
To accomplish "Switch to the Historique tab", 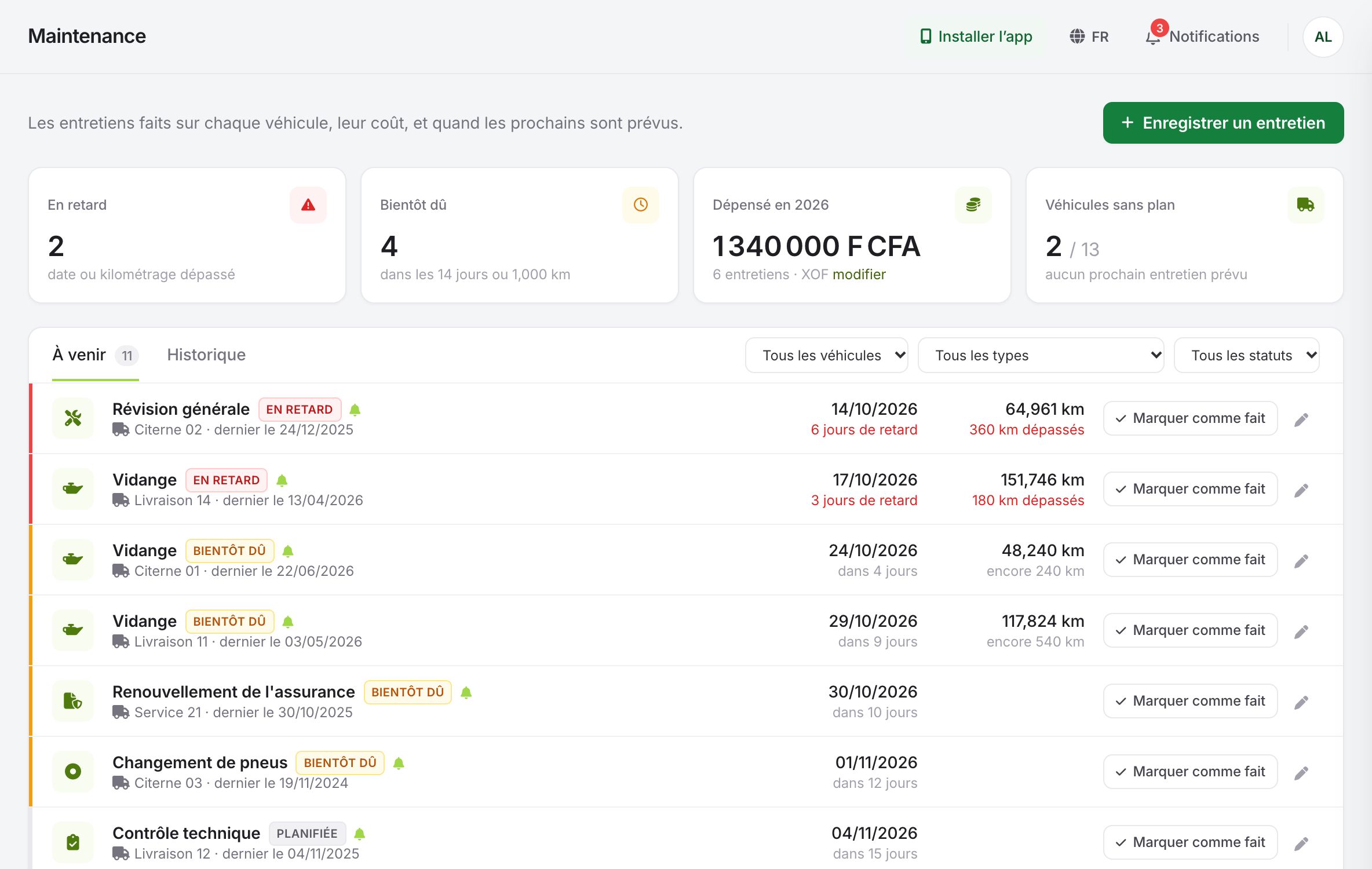I will coord(206,355).
